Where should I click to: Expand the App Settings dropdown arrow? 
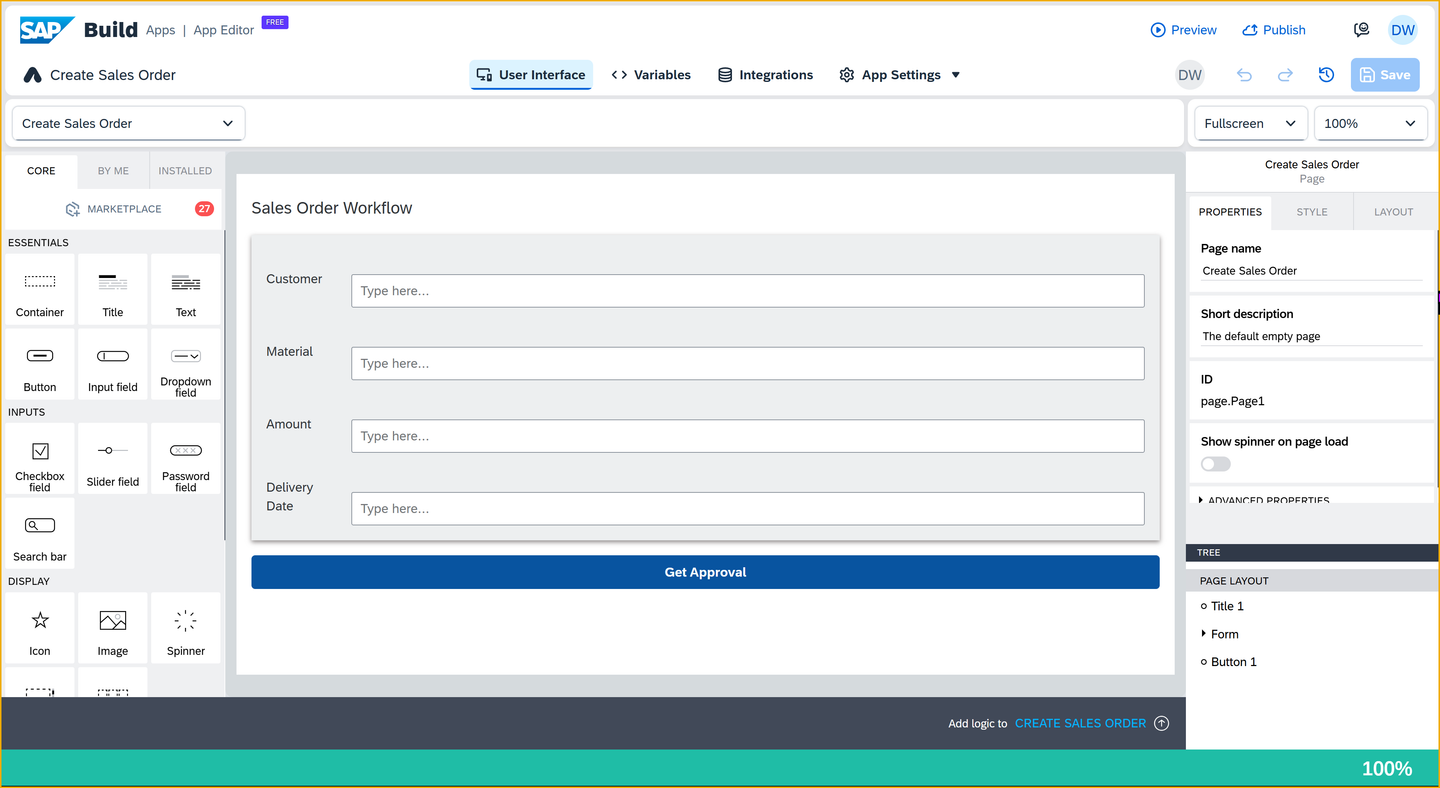956,75
